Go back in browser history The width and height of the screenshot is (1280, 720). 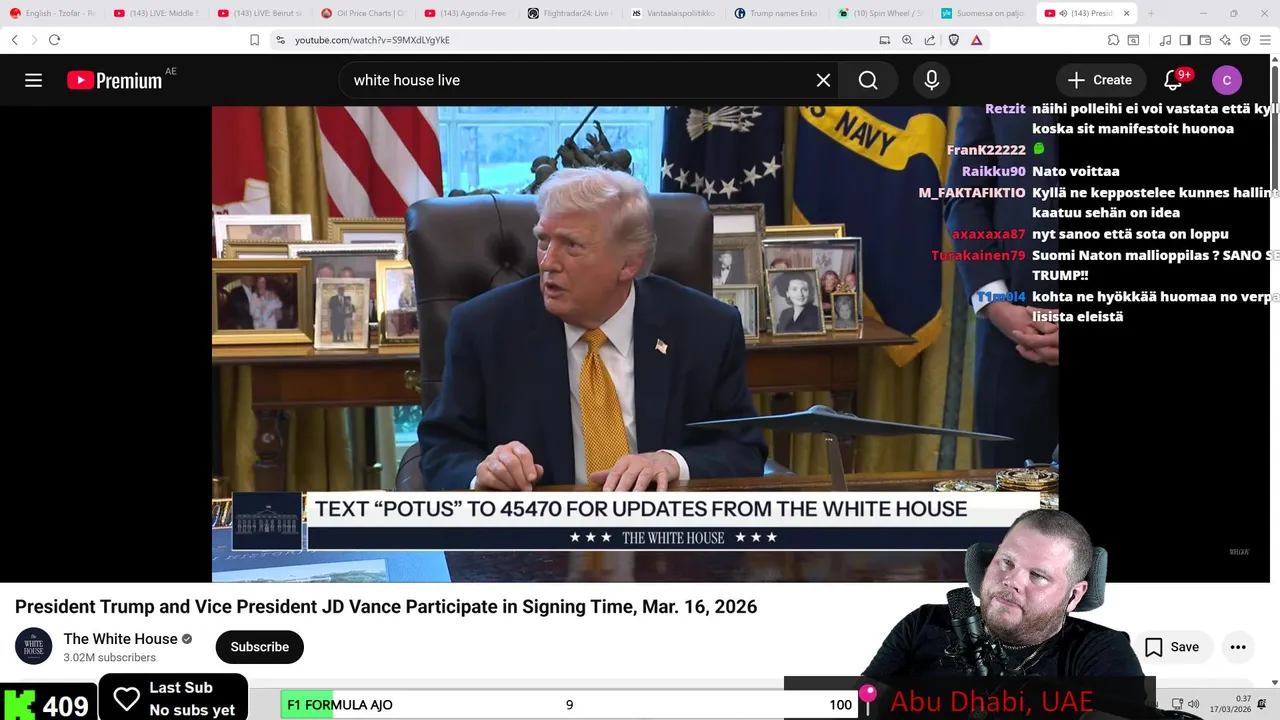(x=15, y=40)
